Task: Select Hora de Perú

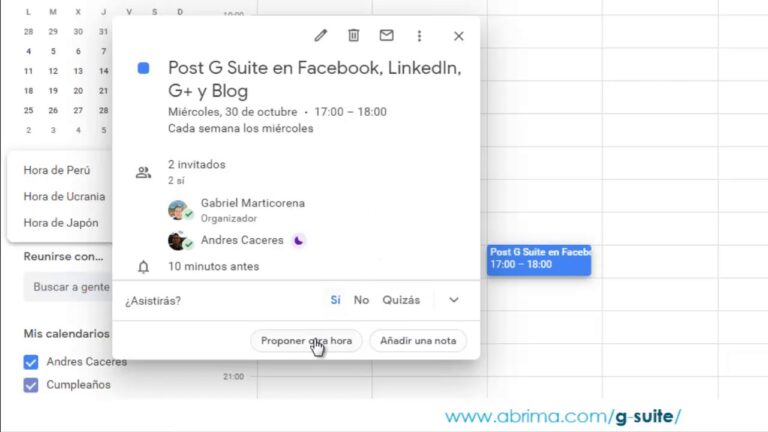Action: pos(57,170)
